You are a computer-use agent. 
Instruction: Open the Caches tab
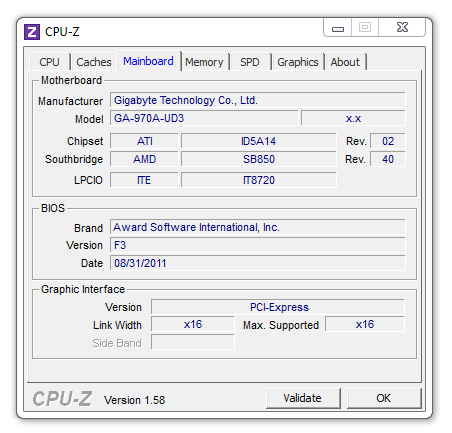click(x=94, y=62)
